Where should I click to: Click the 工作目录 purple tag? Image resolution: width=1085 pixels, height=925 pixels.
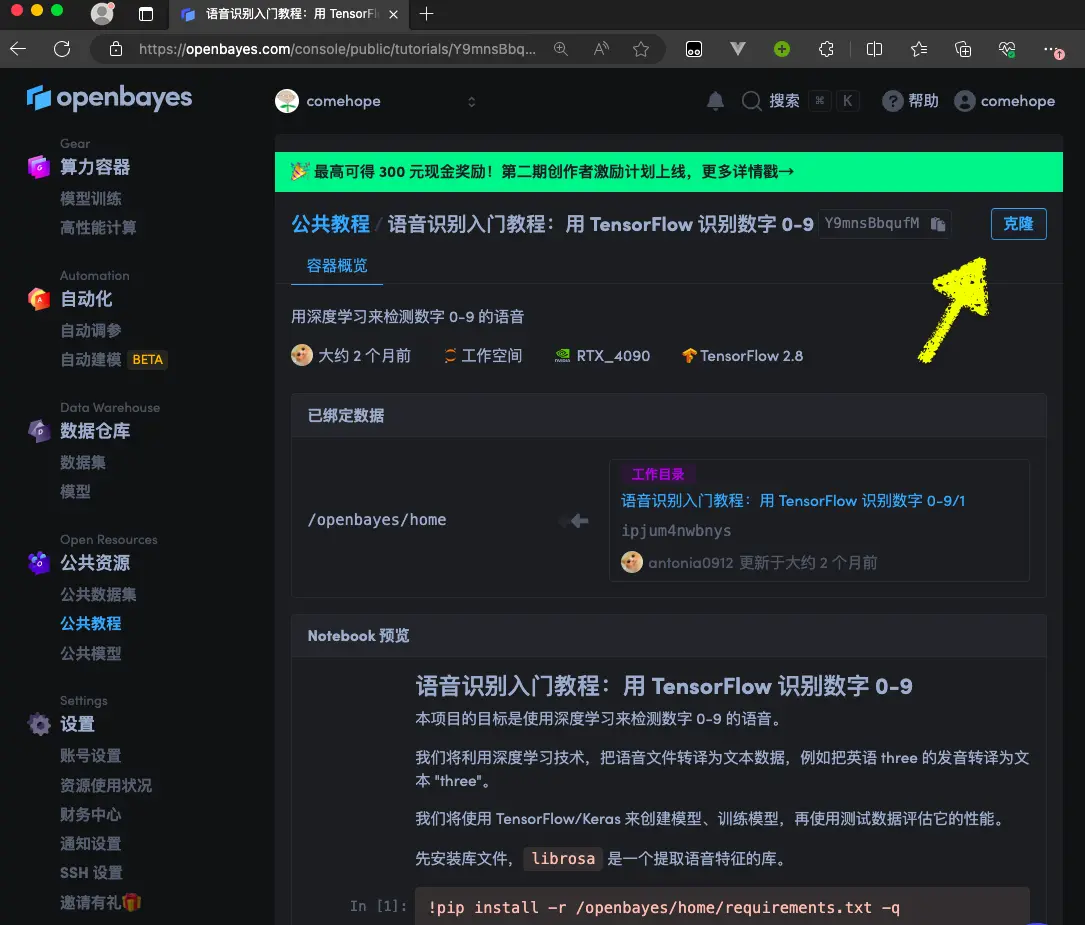pos(658,474)
